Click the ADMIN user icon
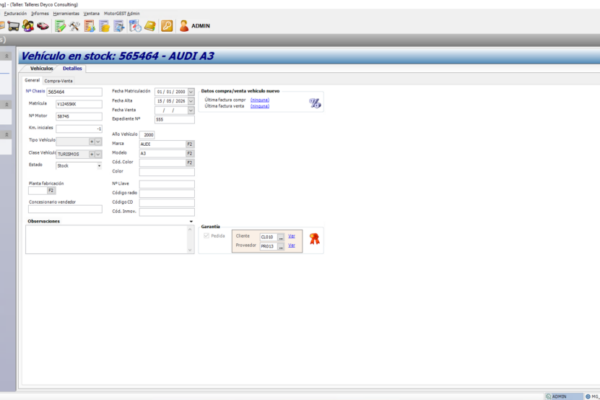 [x=184, y=26]
